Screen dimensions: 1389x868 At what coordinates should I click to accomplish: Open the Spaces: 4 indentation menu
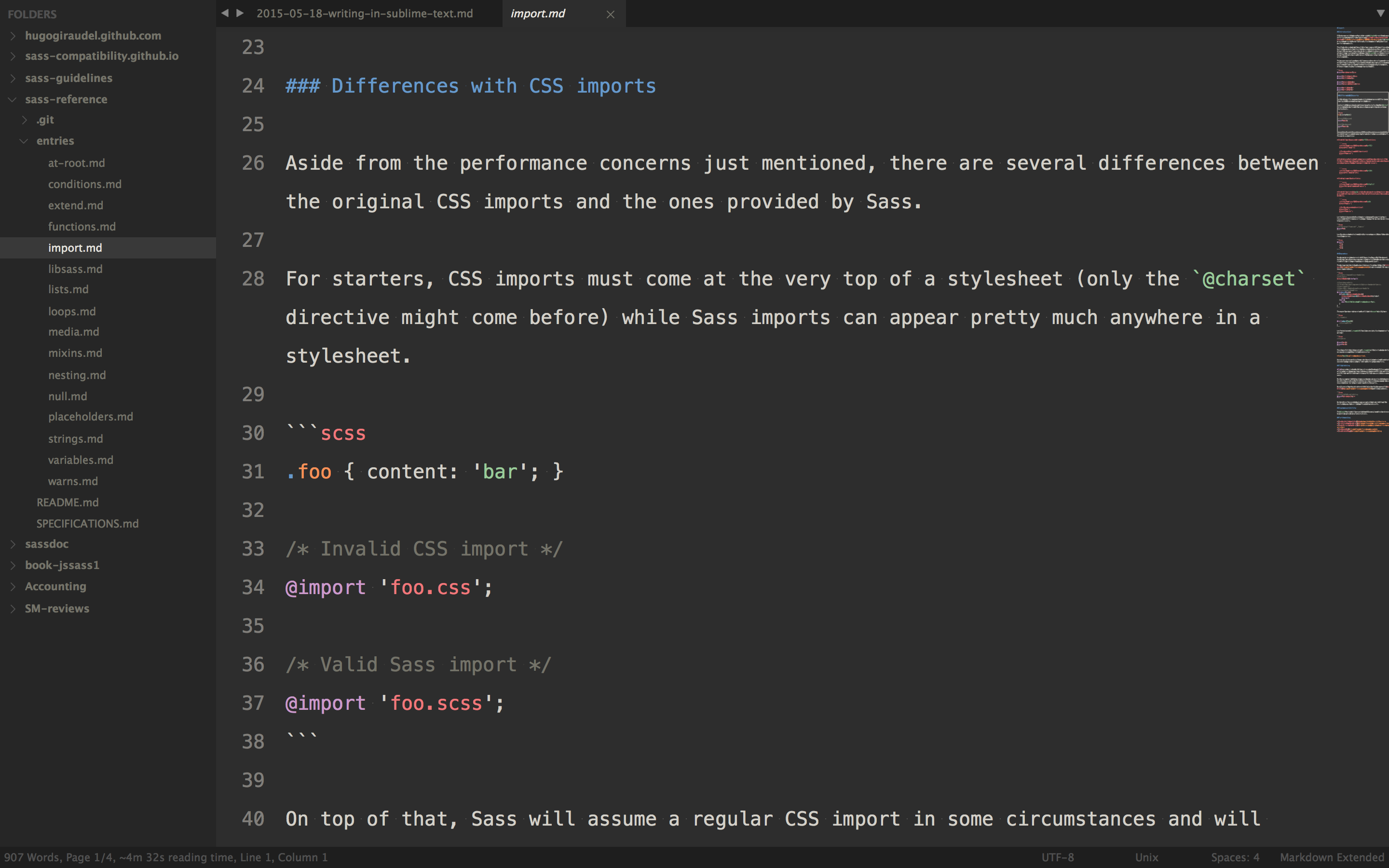coord(1235,857)
